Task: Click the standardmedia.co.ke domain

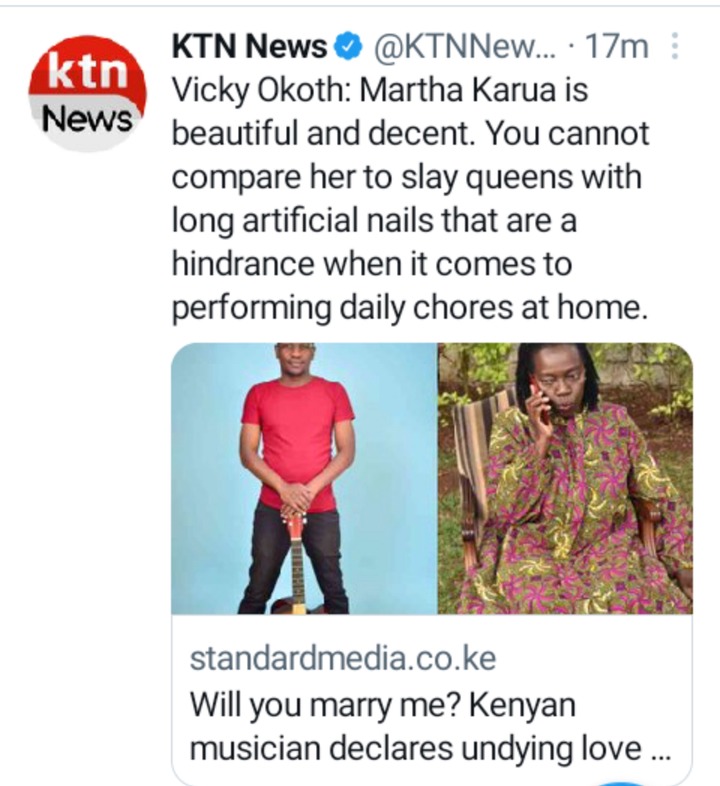Action: point(343,659)
